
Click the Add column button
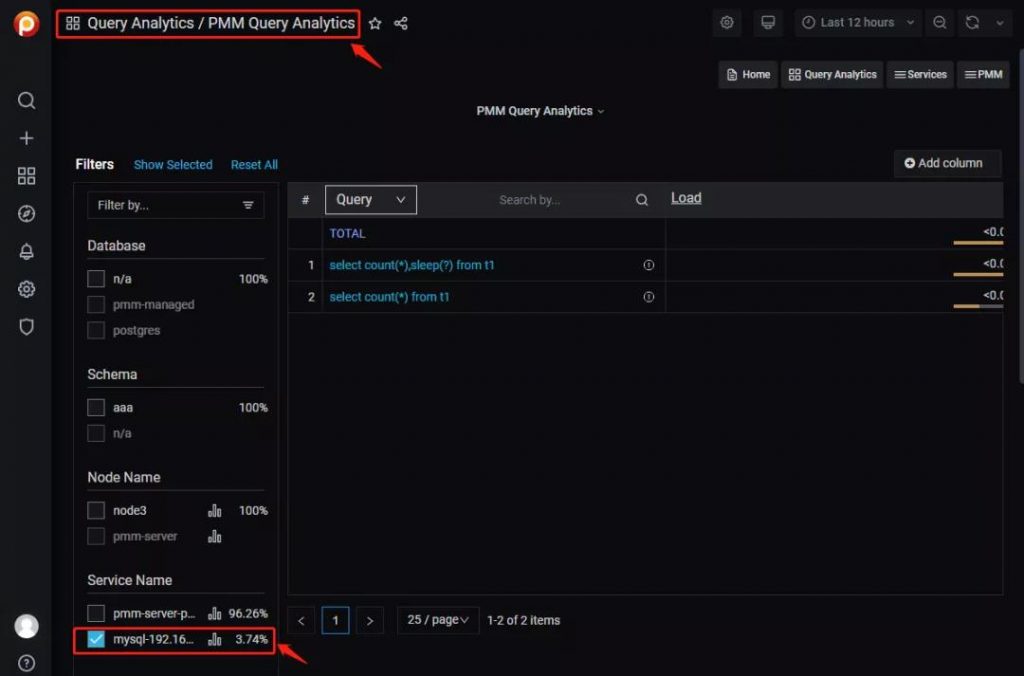947,163
